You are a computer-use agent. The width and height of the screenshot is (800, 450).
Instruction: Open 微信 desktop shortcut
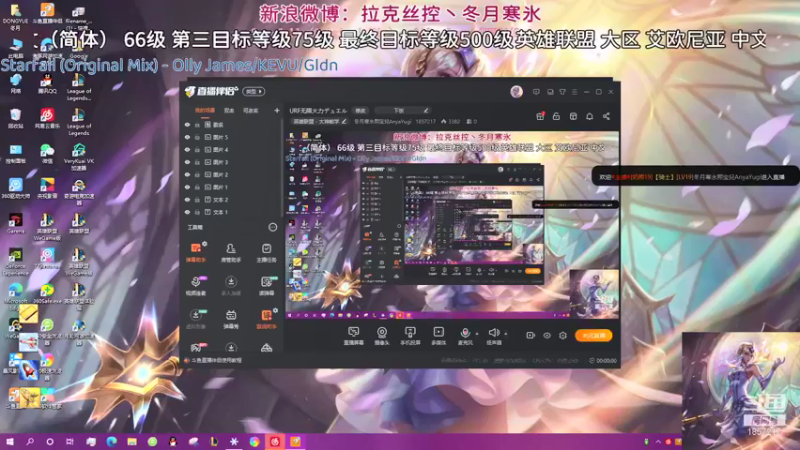[47, 153]
